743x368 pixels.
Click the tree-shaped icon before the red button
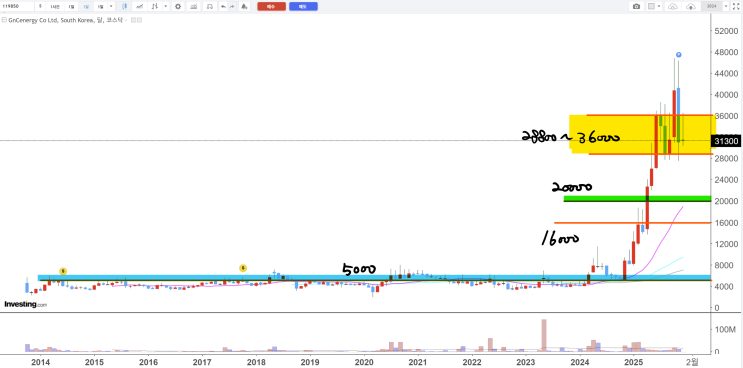tap(244, 6)
